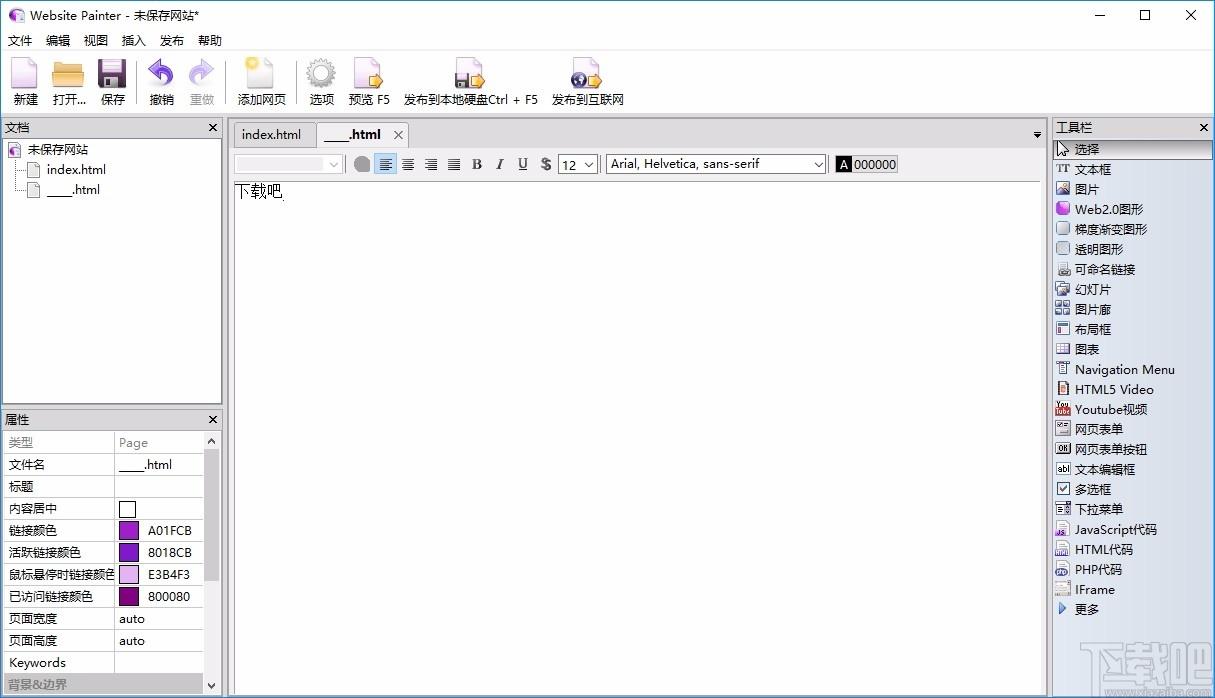The width and height of the screenshot is (1215, 698).
Task: Toggle underline text formatting
Action: click(x=523, y=164)
